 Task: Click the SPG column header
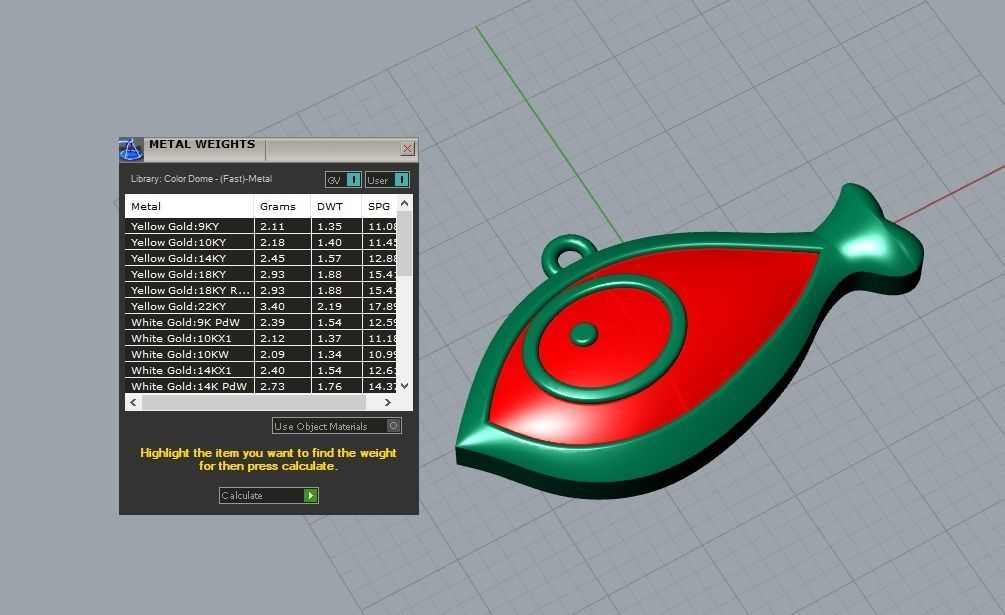(x=379, y=206)
